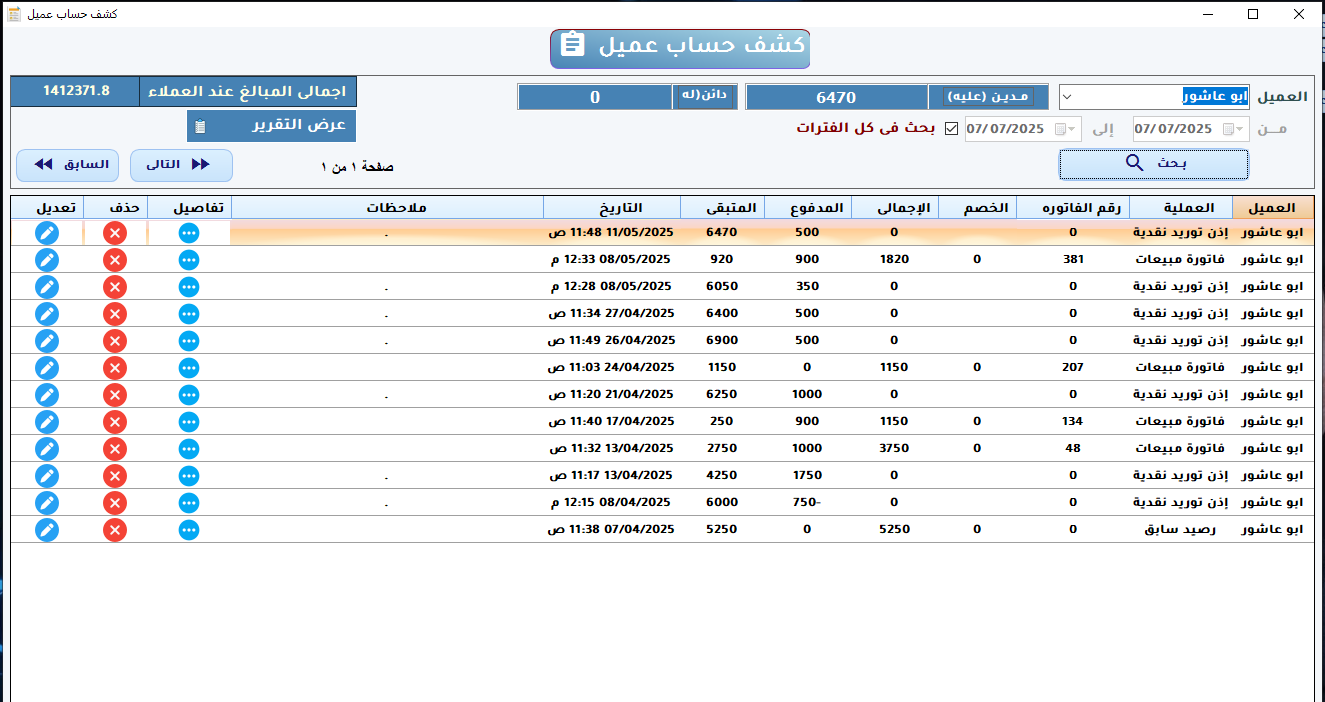Open details icon for the 08/04/2025 row
The image size is (1325, 702).
pyautogui.click(x=189, y=502)
